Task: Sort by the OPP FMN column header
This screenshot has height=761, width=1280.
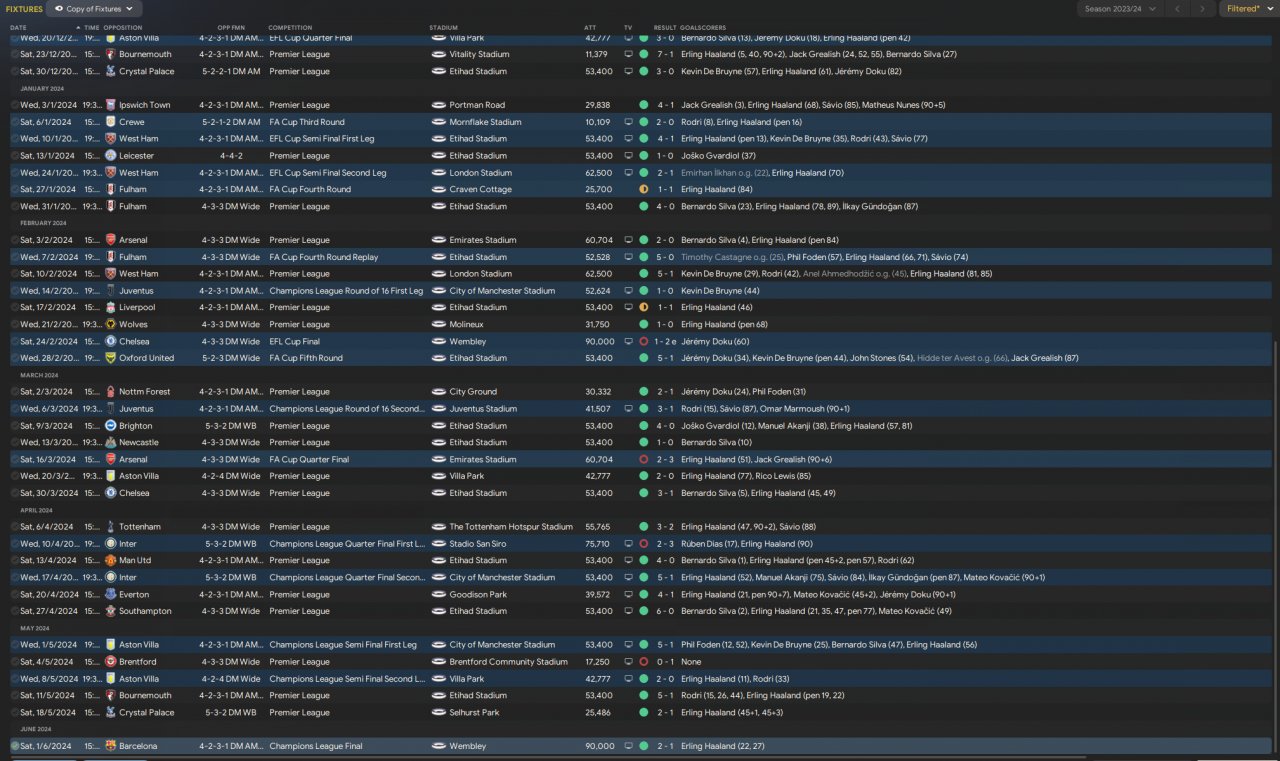Action: point(231,27)
